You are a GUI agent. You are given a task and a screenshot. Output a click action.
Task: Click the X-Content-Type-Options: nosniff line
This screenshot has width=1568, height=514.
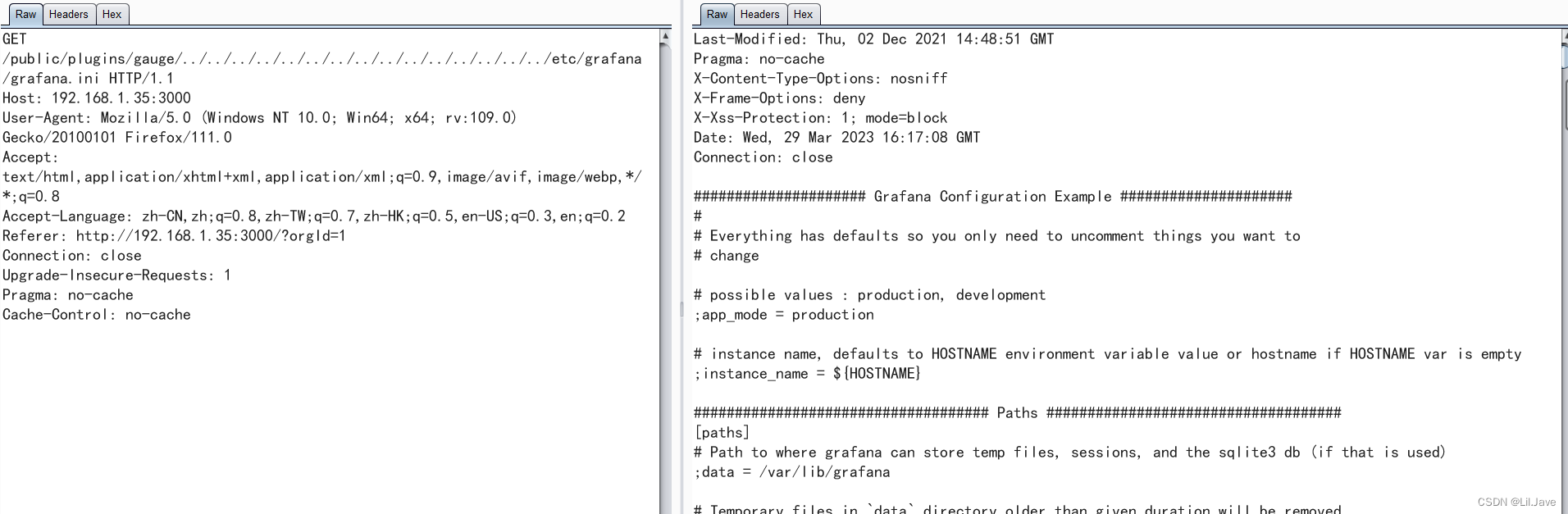tap(821, 78)
